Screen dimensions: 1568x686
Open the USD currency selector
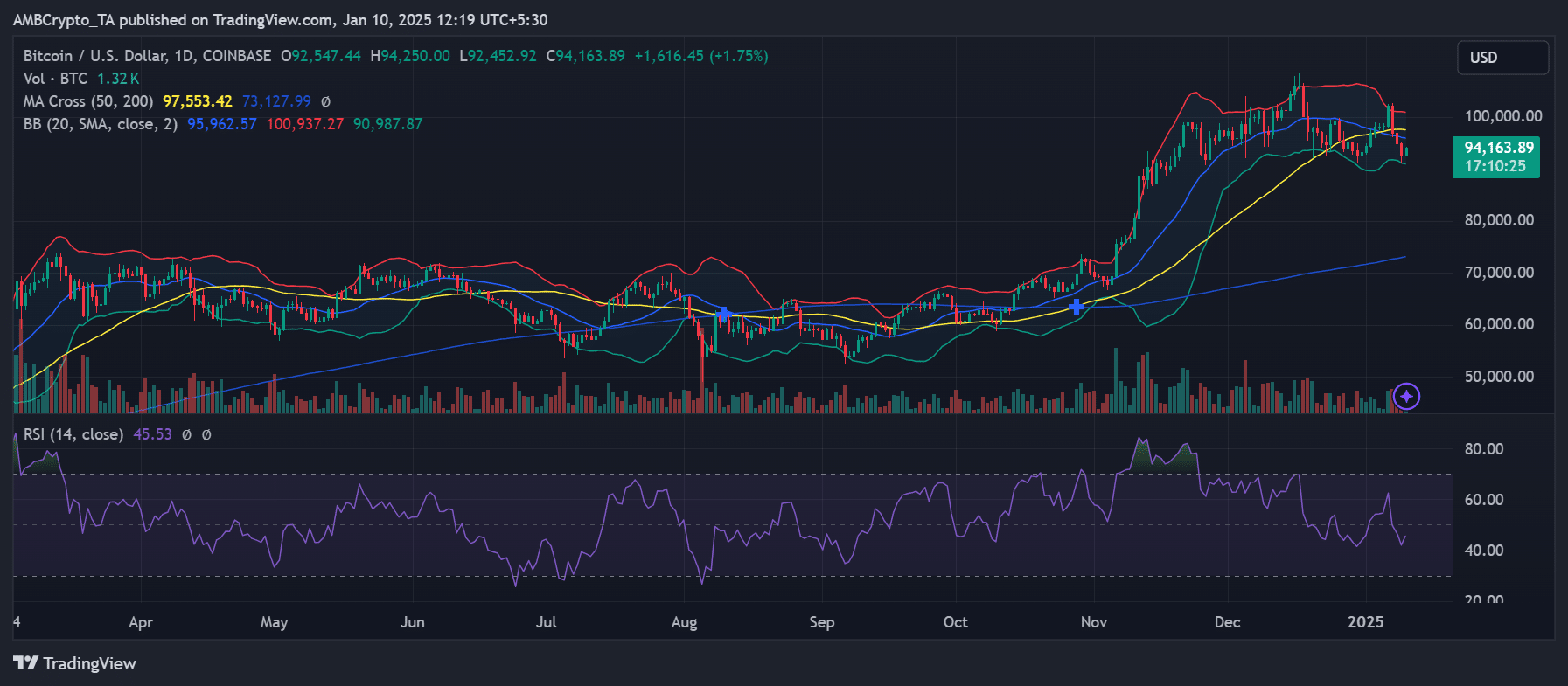point(1502,58)
